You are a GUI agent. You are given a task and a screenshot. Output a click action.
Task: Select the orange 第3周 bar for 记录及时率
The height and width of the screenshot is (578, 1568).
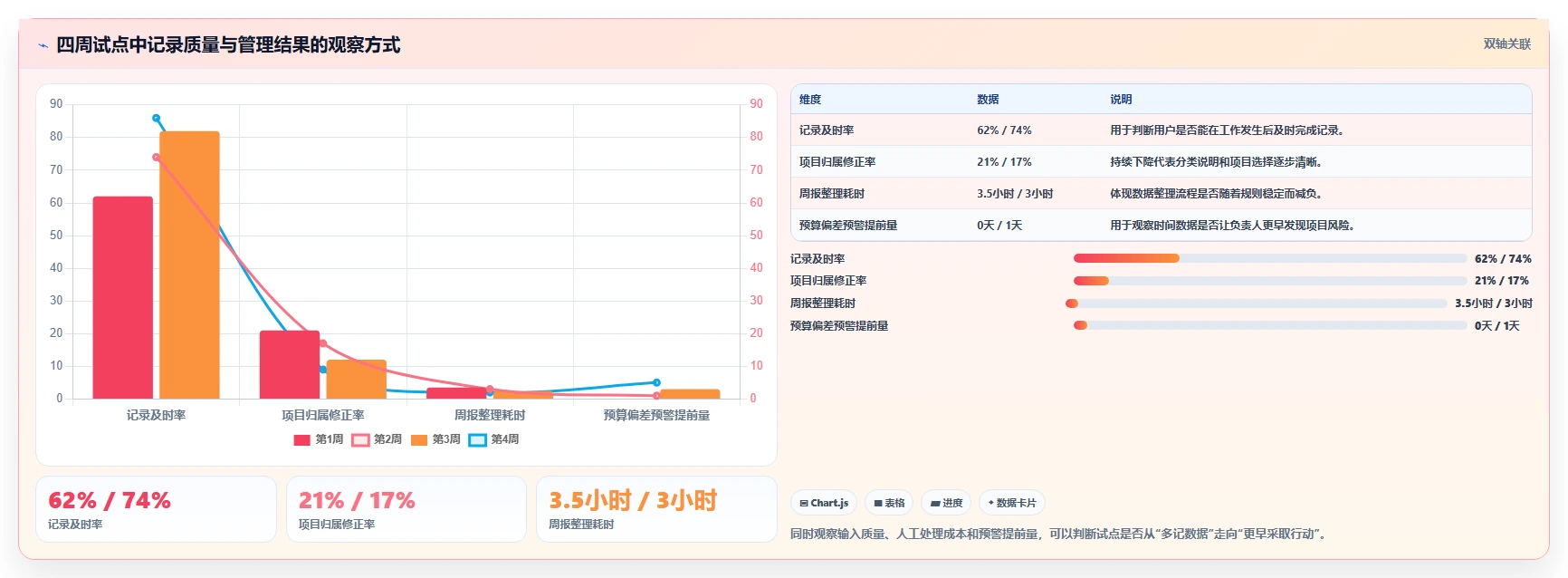[x=189, y=265]
